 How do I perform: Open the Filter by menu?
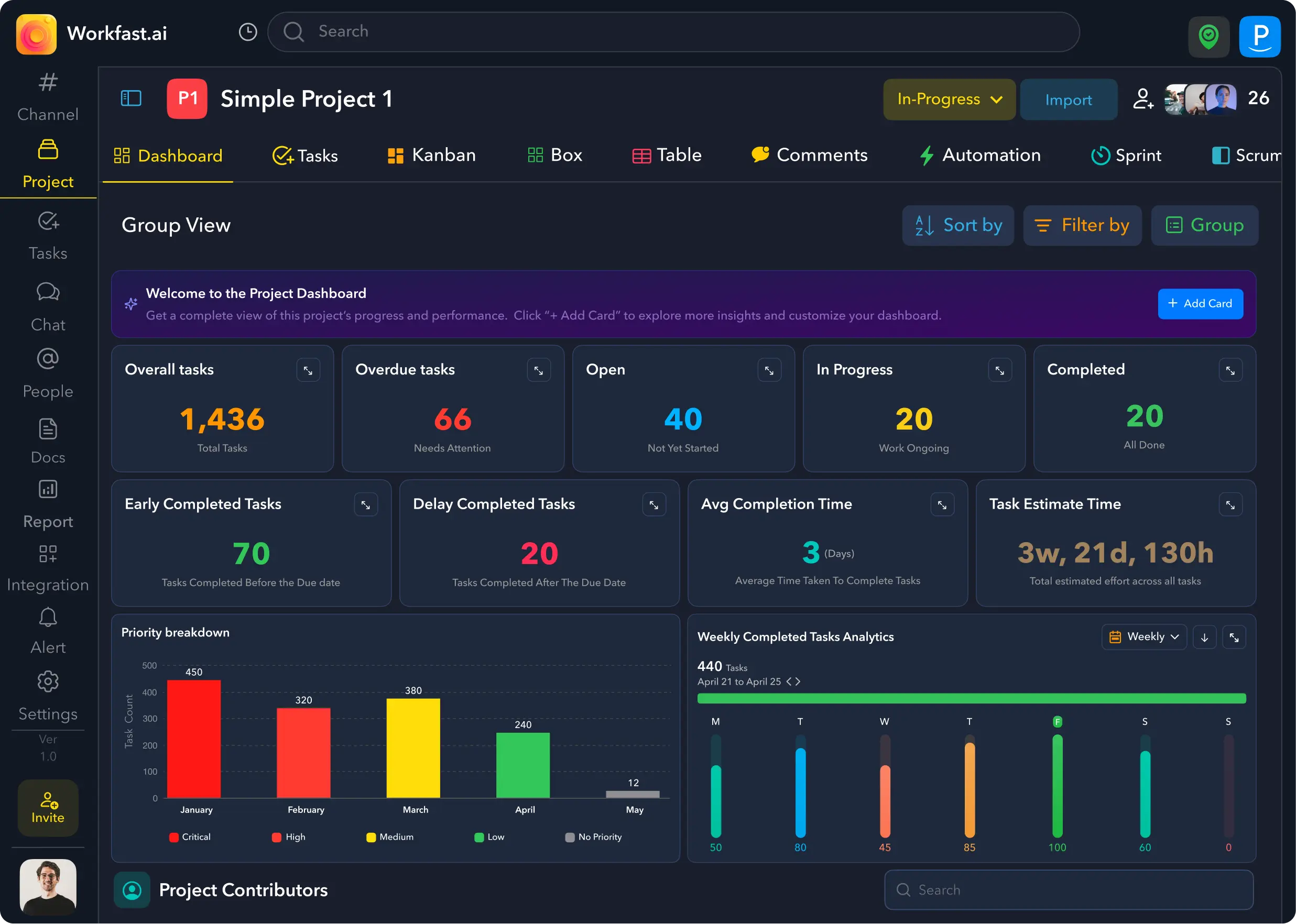coord(1082,225)
